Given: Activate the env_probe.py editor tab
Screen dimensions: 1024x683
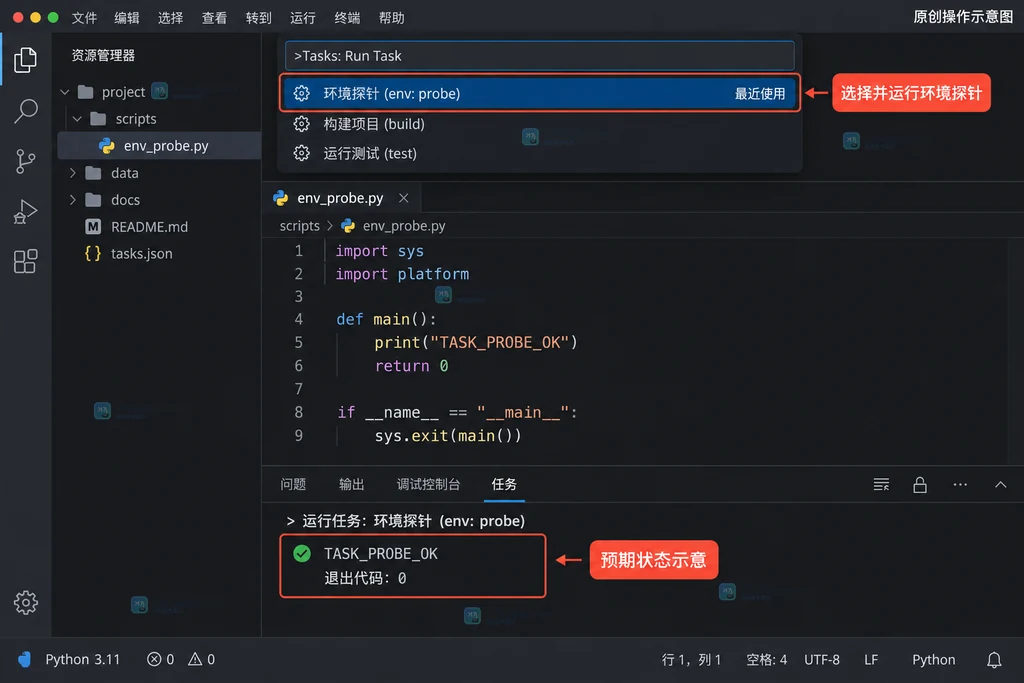Looking at the screenshot, I should (x=340, y=198).
